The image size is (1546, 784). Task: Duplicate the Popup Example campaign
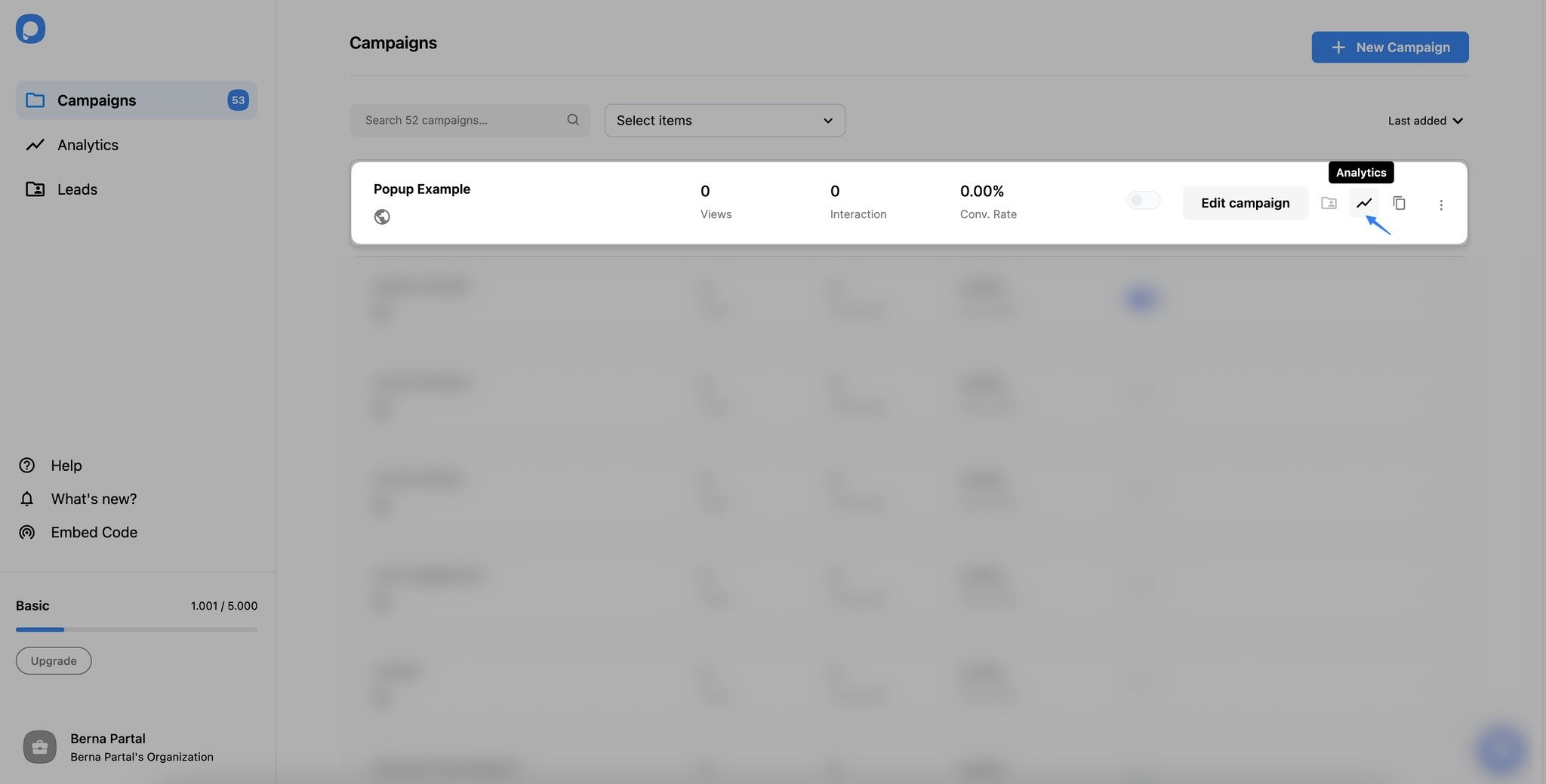1399,203
